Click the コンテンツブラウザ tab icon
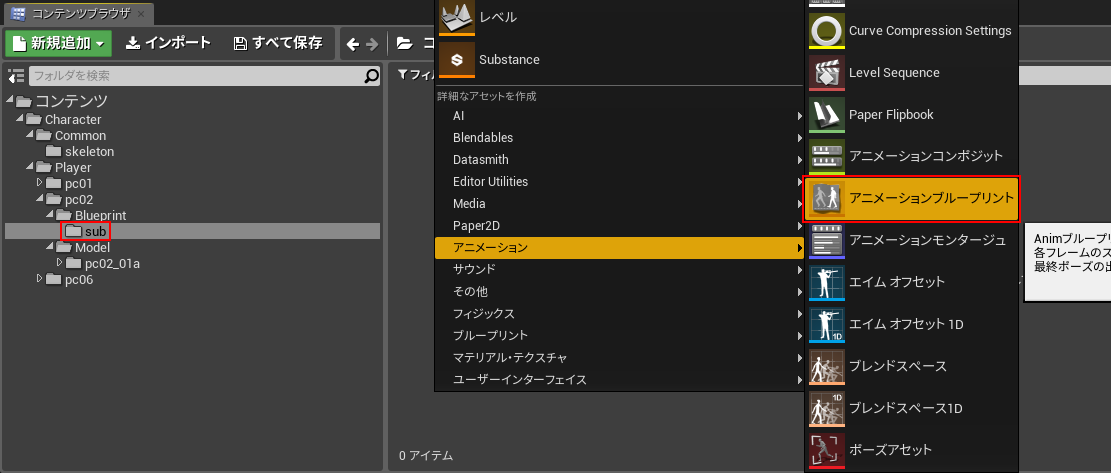The image size is (1111, 473). (x=18, y=13)
